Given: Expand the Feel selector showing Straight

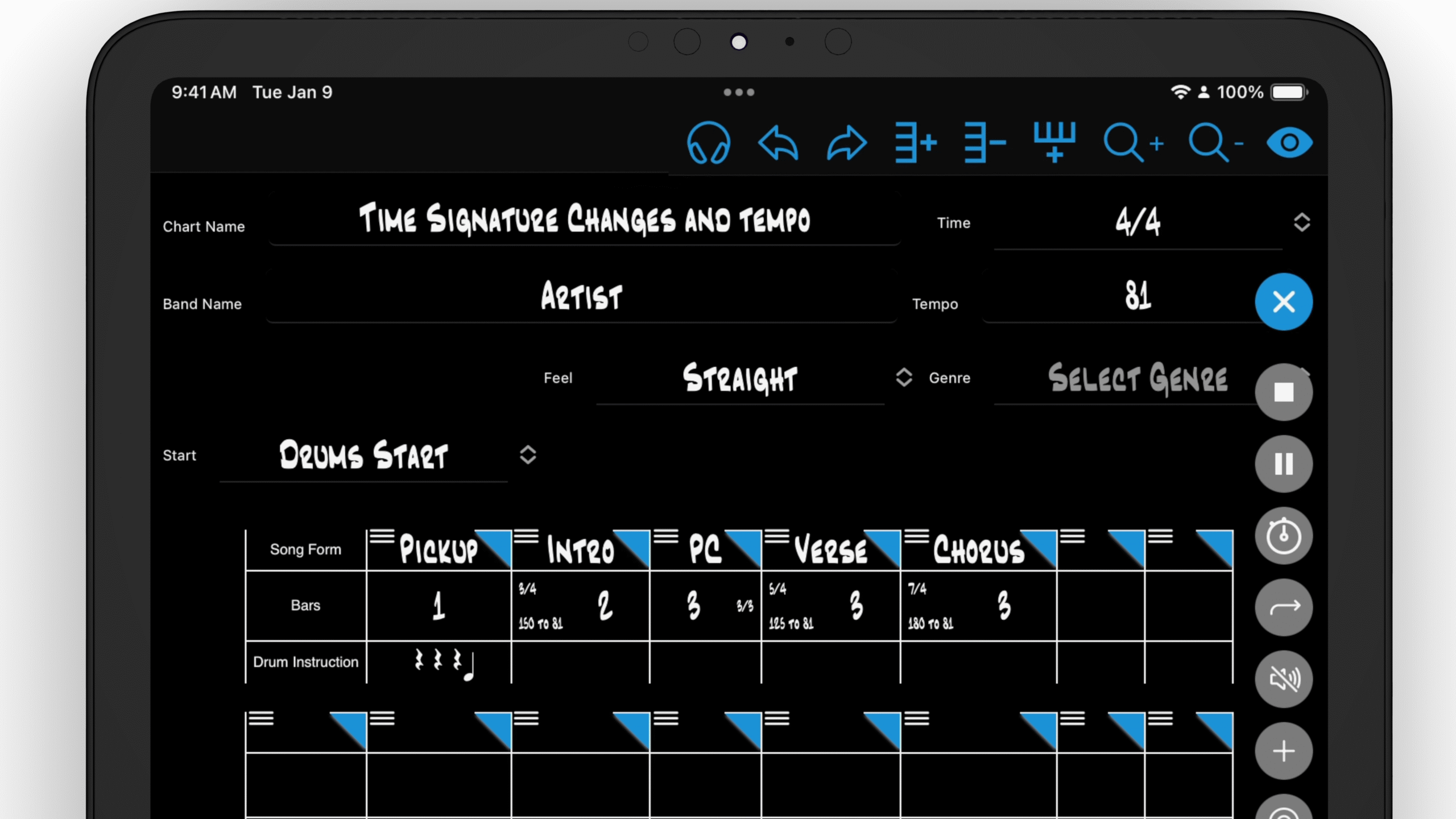Looking at the screenshot, I should [903, 378].
